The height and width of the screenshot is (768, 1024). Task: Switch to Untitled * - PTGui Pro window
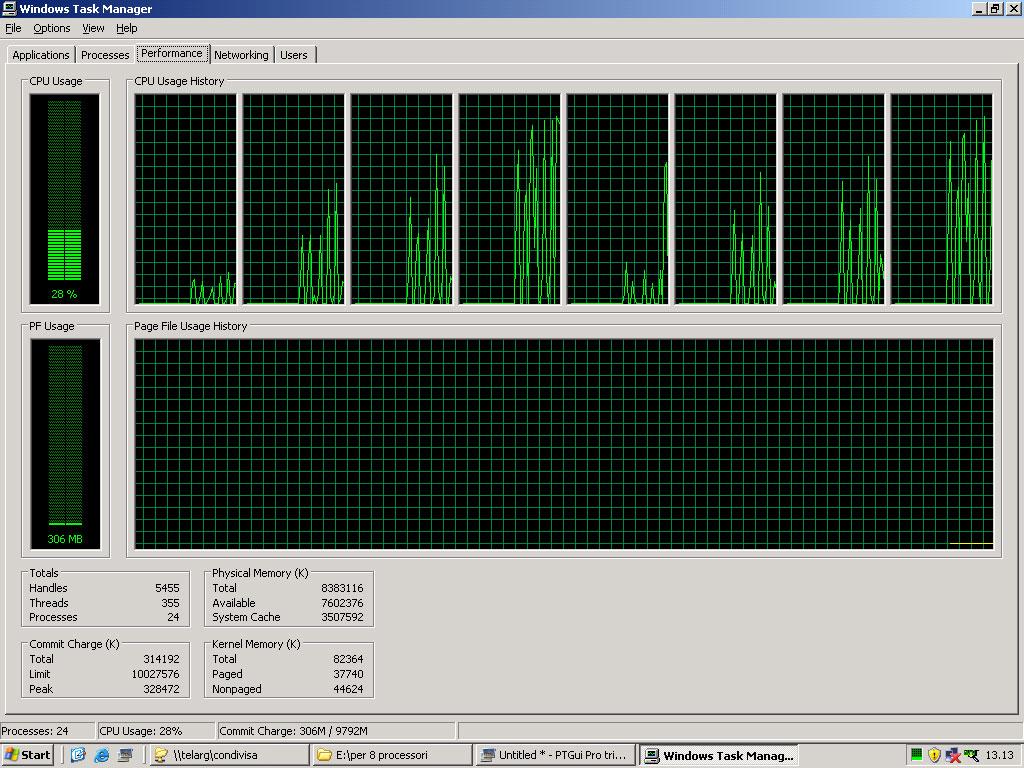click(555, 755)
